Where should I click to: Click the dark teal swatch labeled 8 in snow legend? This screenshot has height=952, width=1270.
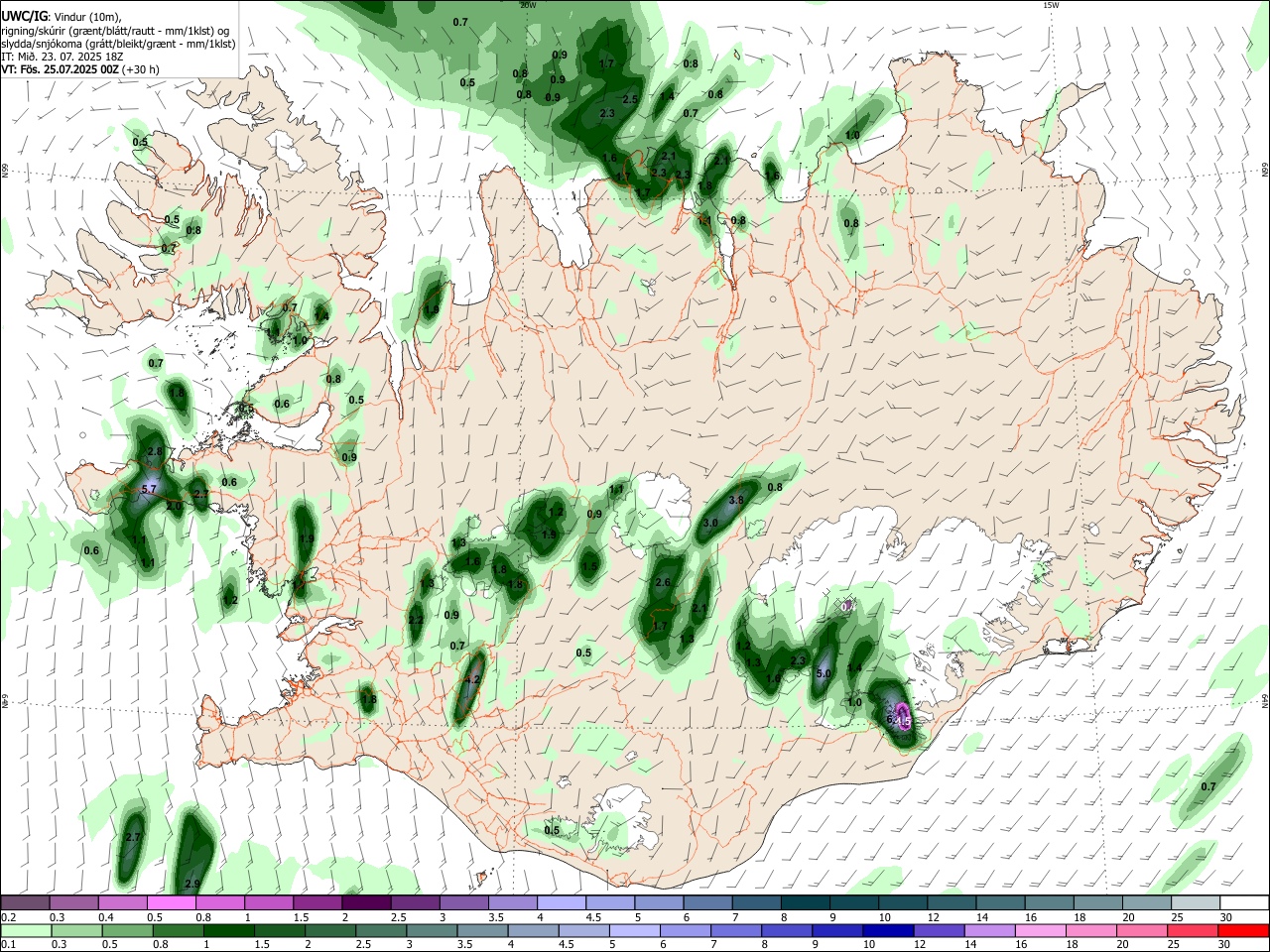805,902
